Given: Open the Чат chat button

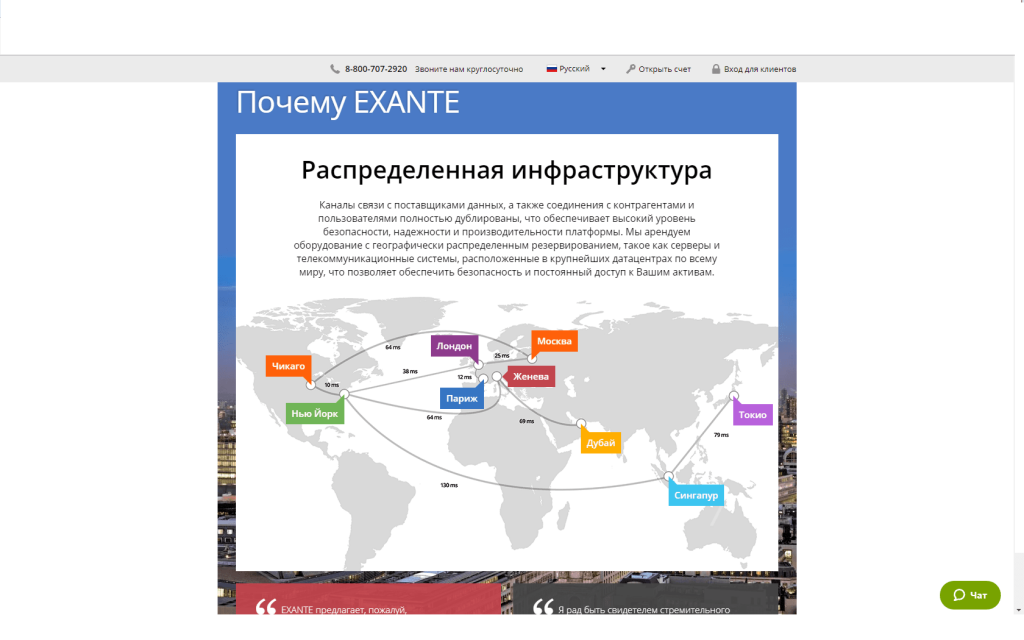Looking at the screenshot, I should (x=970, y=595).
